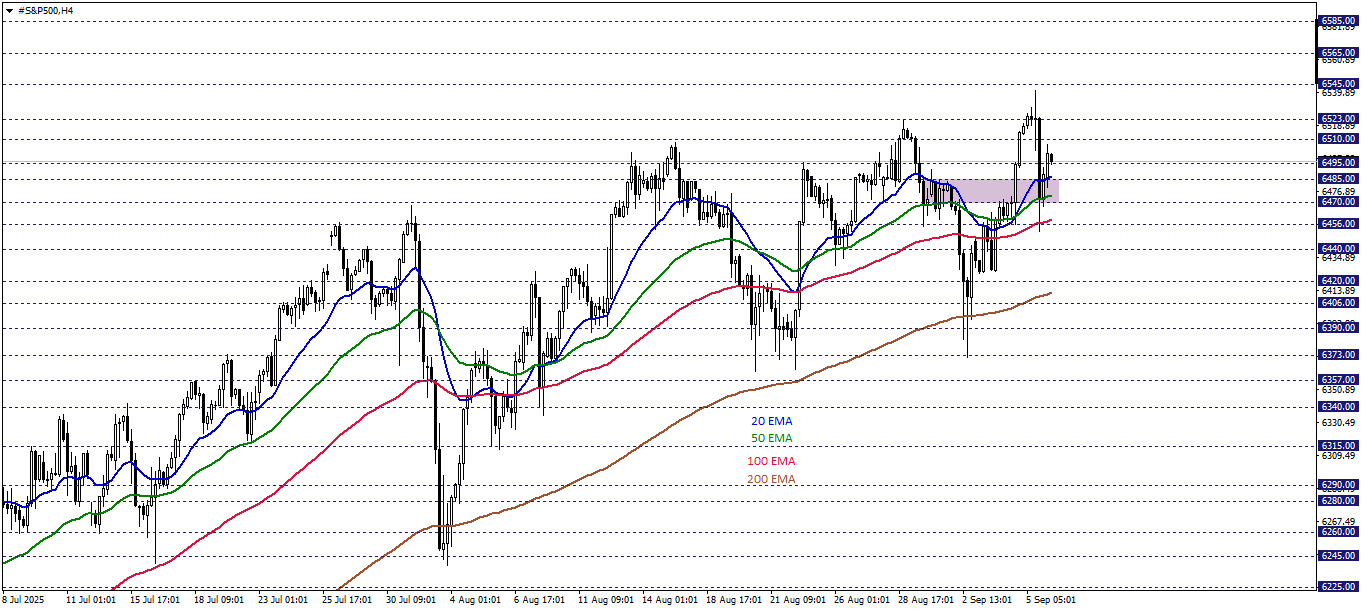
Task: Click the 6545.00 price level label
Action: (x=1337, y=84)
